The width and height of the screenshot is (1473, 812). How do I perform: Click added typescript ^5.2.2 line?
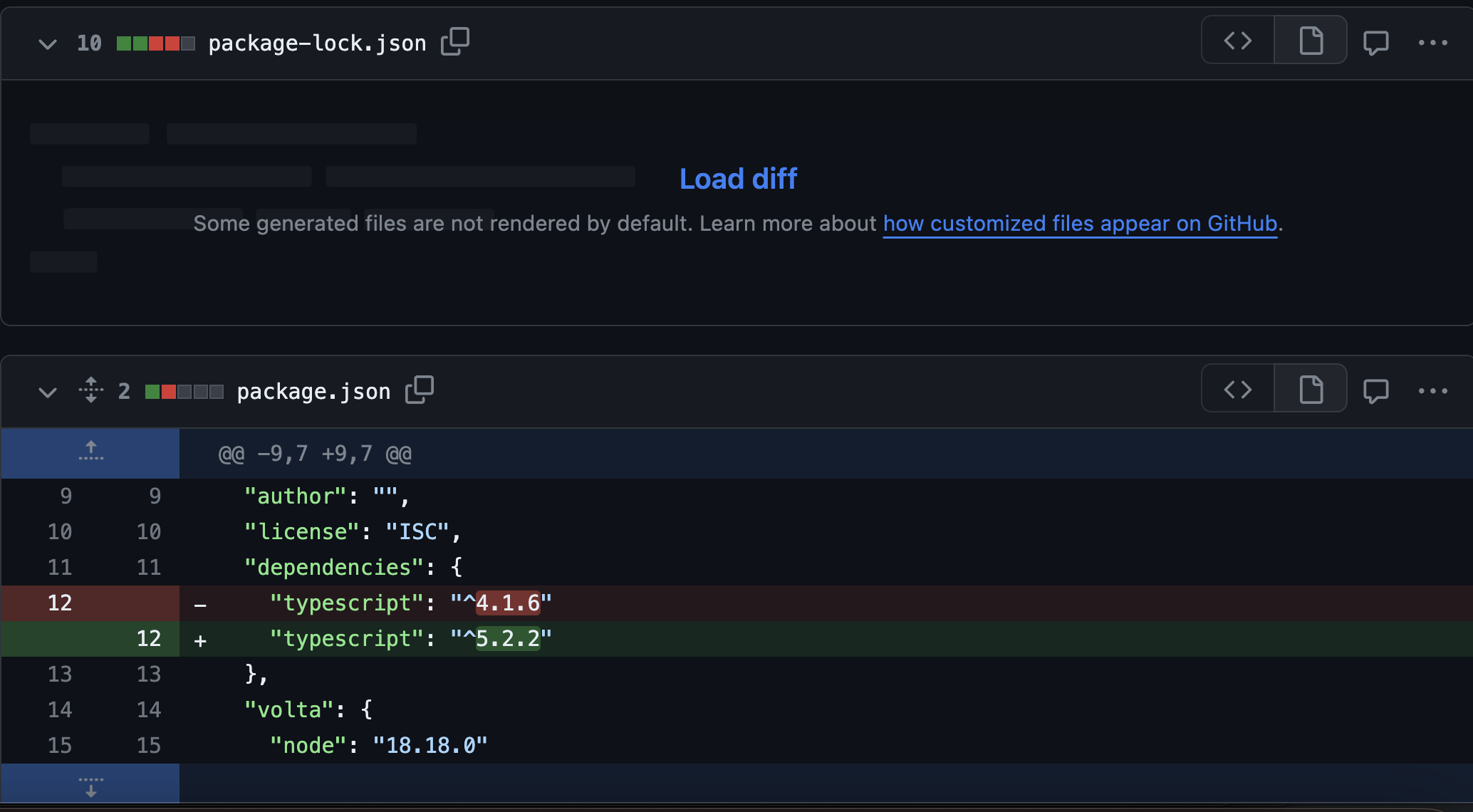(x=410, y=639)
